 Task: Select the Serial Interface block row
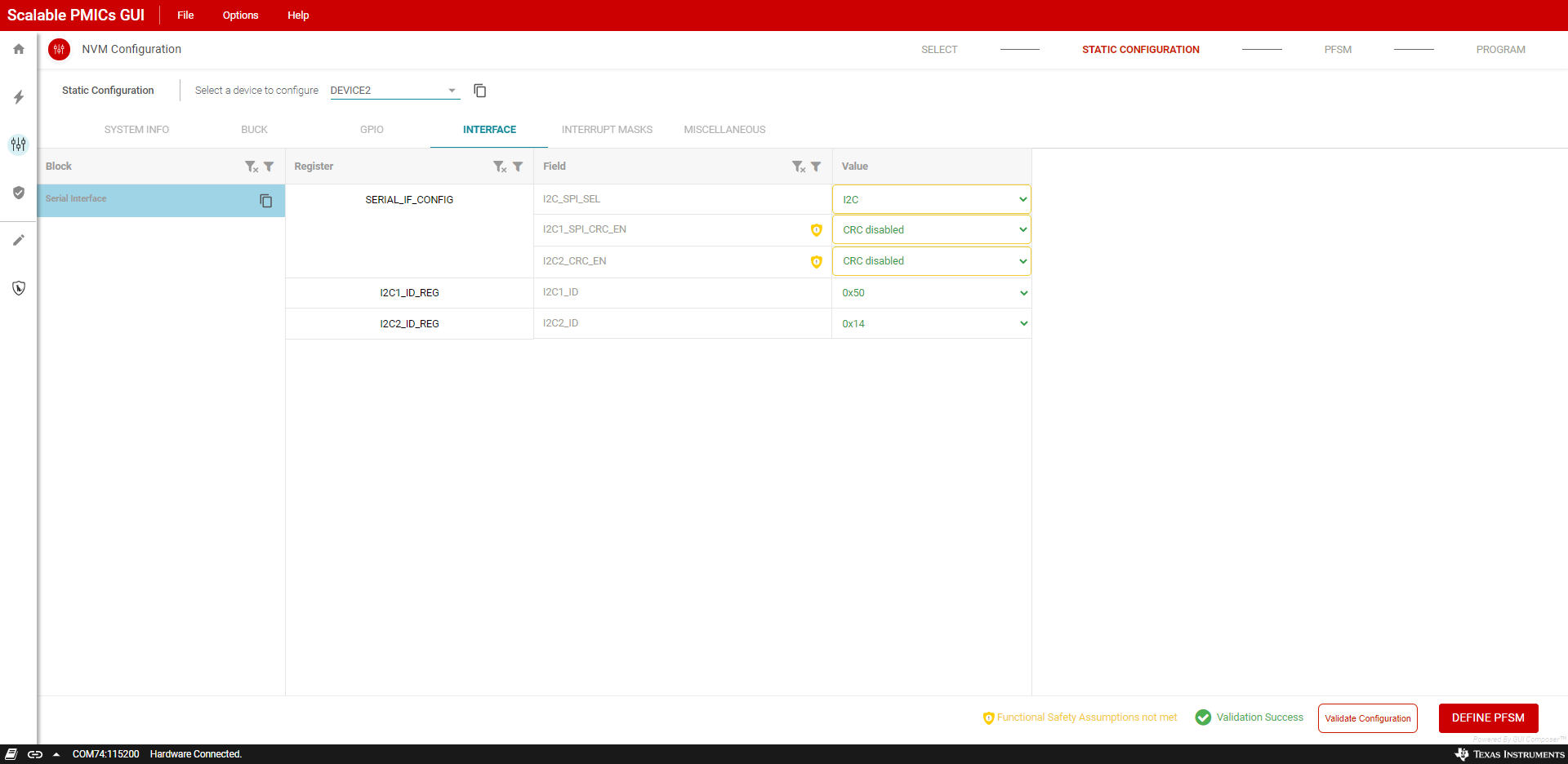coord(147,200)
